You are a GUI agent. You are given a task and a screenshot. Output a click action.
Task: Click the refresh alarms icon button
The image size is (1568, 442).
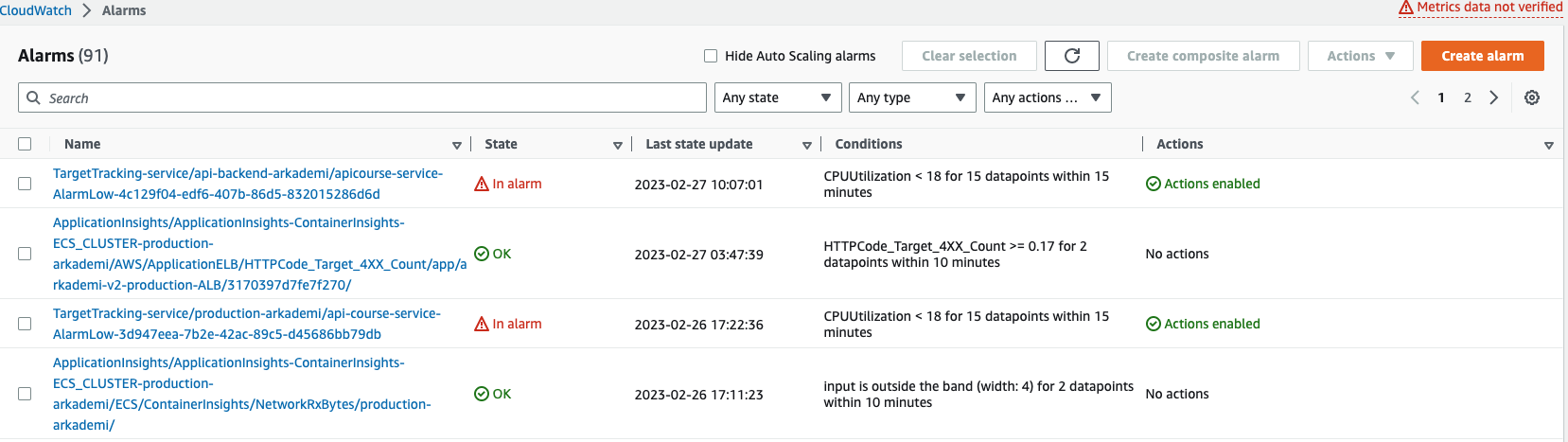1071,56
